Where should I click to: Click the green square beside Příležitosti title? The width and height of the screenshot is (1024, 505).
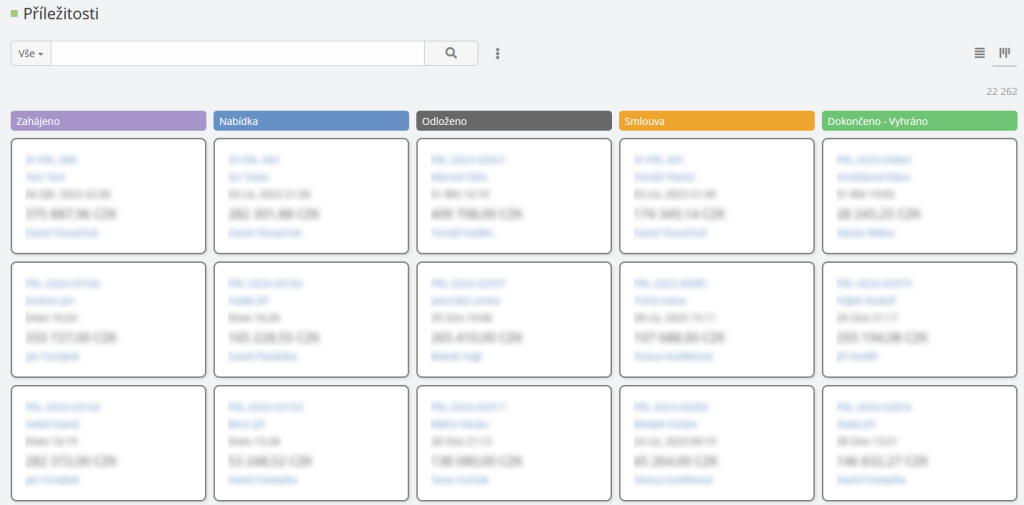click(x=14, y=14)
